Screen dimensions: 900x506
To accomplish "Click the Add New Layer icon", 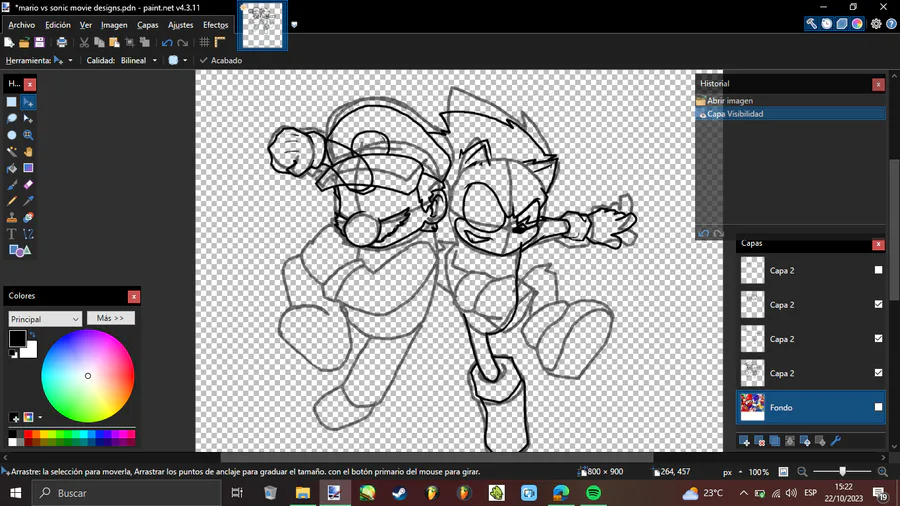I will pos(744,441).
